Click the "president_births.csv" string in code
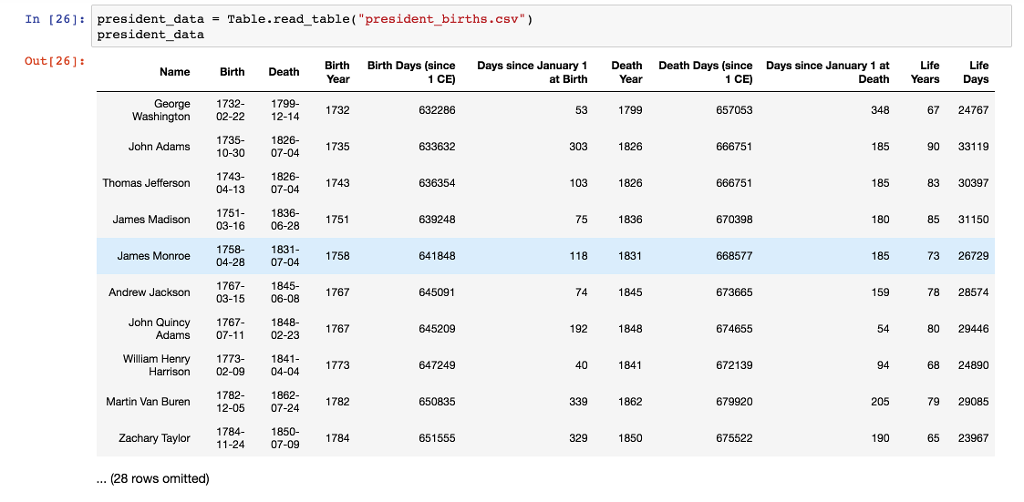Image resolution: width=1024 pixels, height=502 pixels. 442,19
